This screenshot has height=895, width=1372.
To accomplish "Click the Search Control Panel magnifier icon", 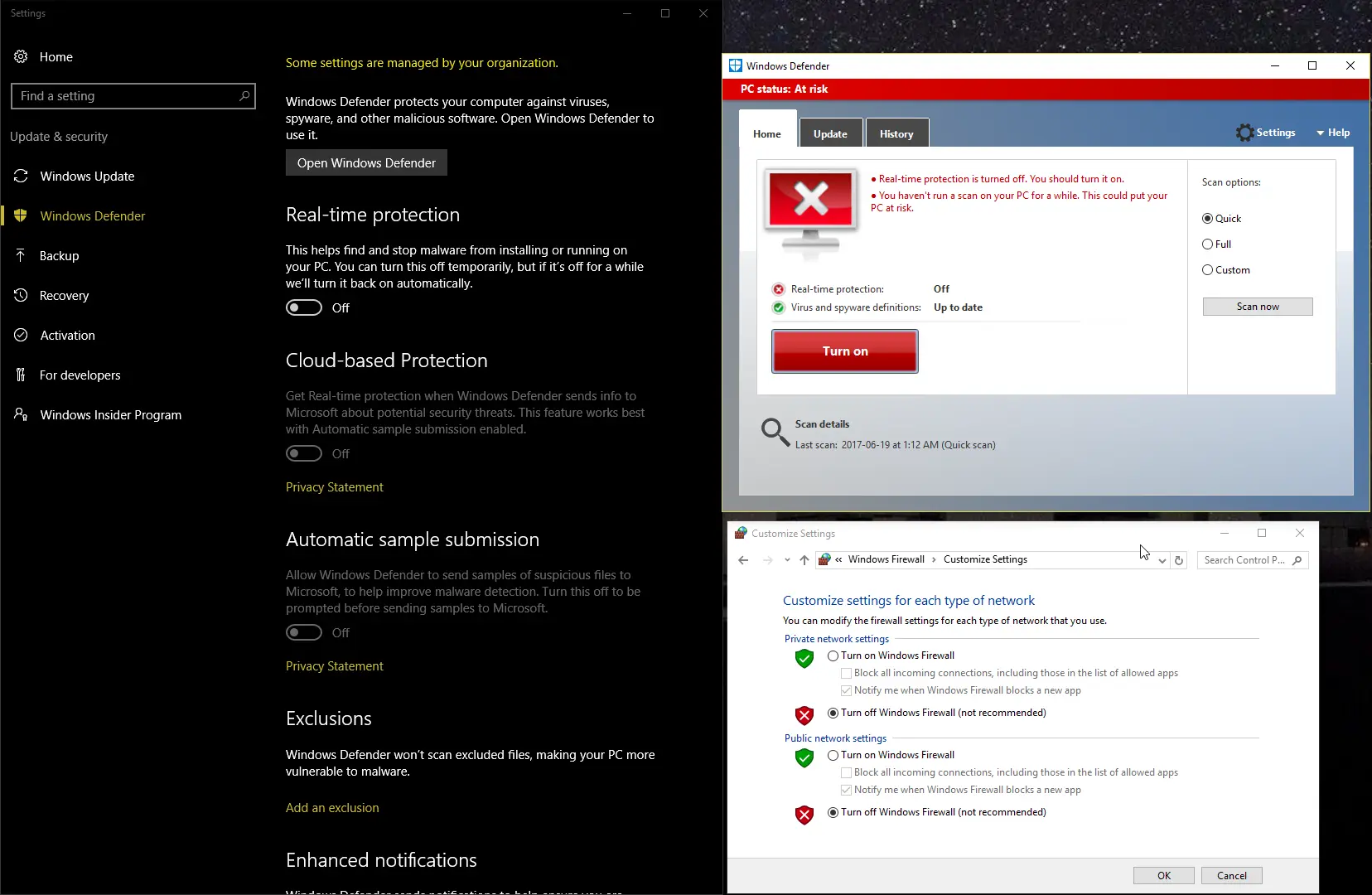I will tap(1297, 560).
